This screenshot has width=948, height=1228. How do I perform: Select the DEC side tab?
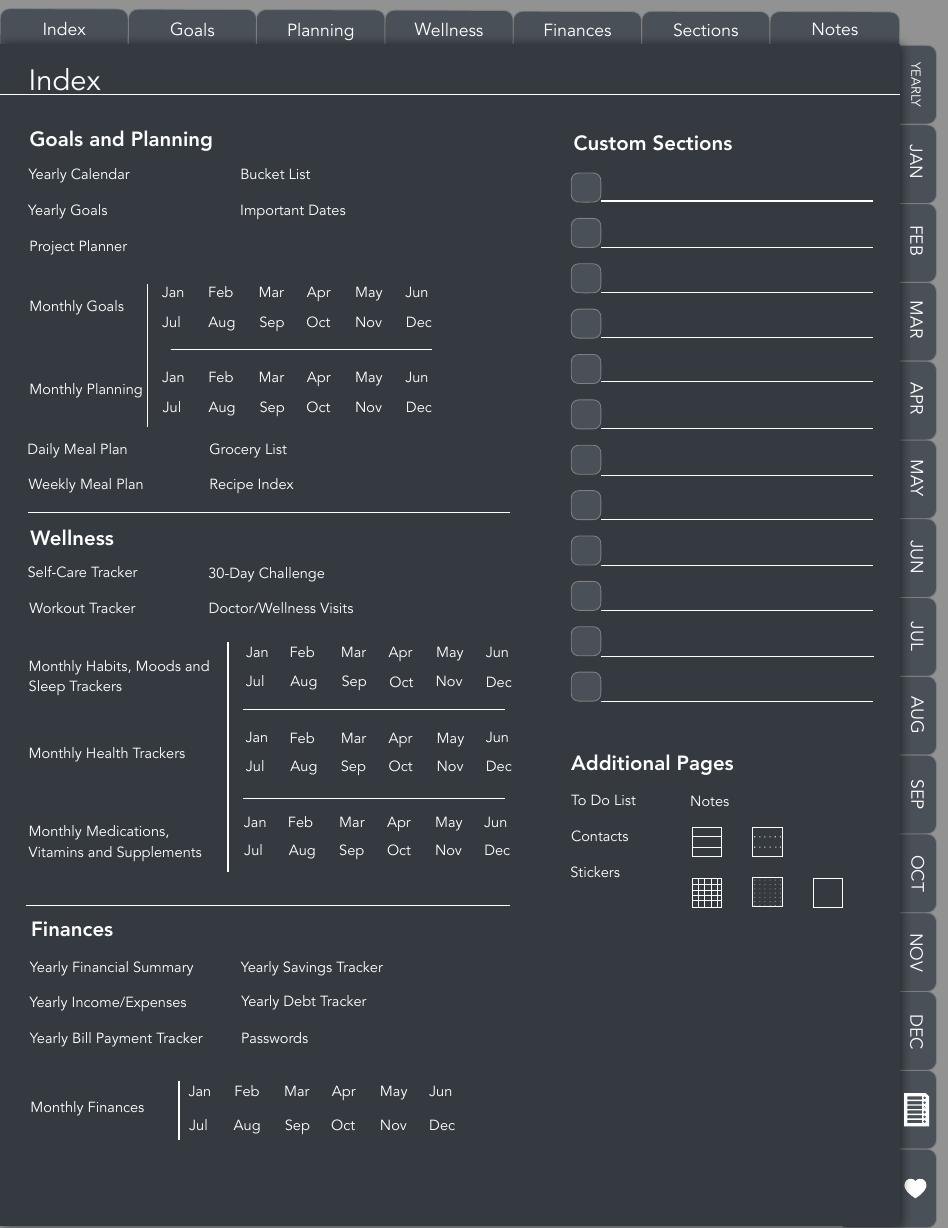916,1031
